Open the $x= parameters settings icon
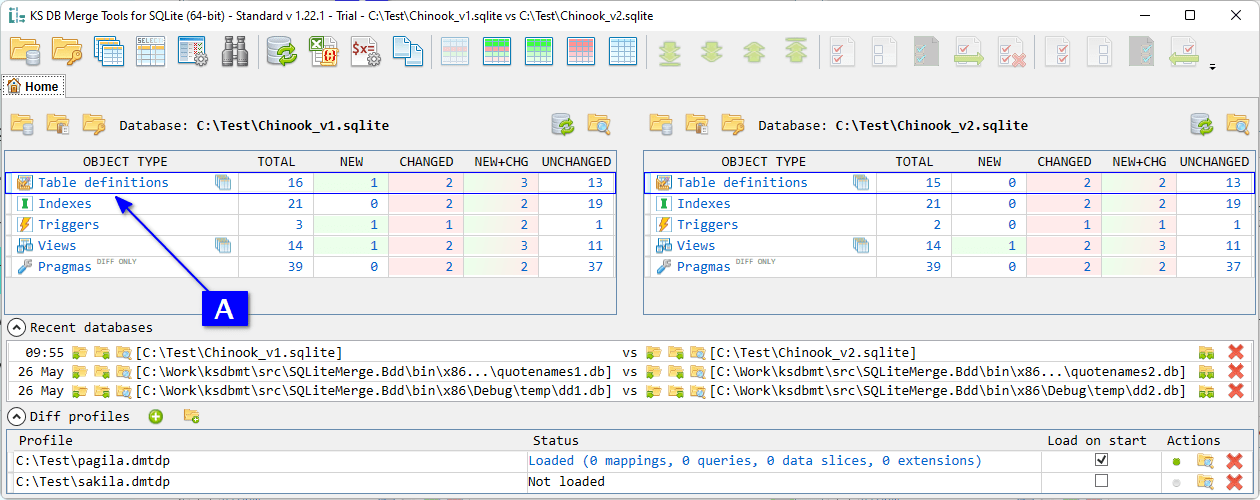The height and width of the screenshot is (500, 1260). 365,51
